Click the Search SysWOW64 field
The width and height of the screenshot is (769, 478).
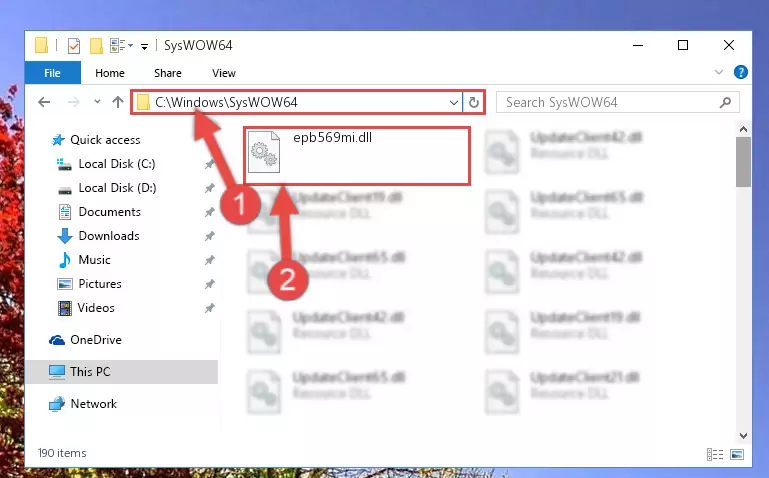(x=617, y=102)
